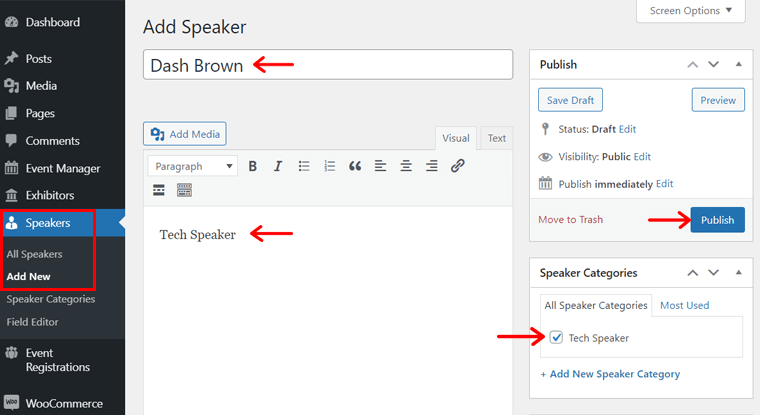Click the Bold formatting icon
Screen dimensions: 760x415
pyautogui.click(x=253, y=166)
